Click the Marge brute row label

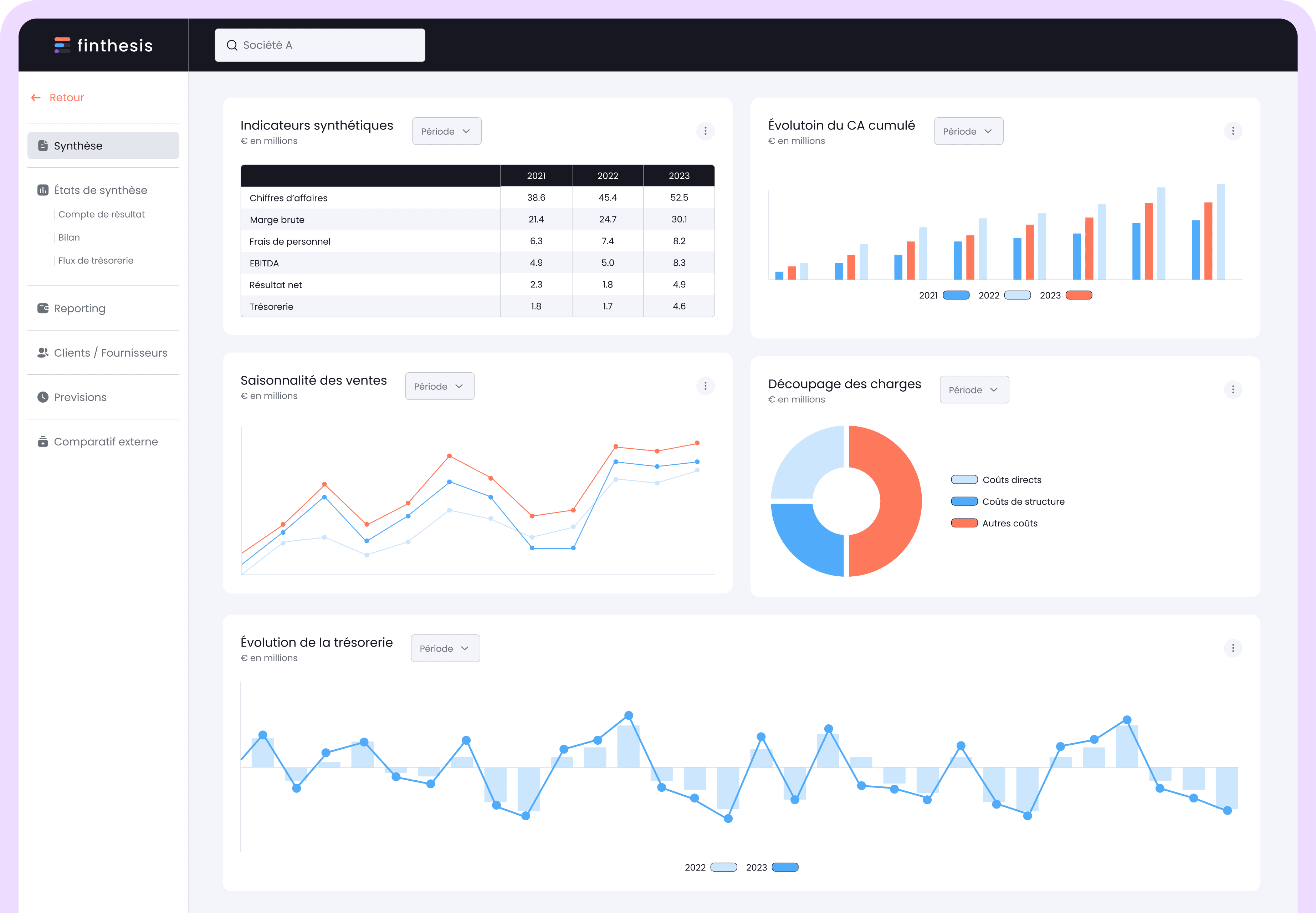coord(277,220)
